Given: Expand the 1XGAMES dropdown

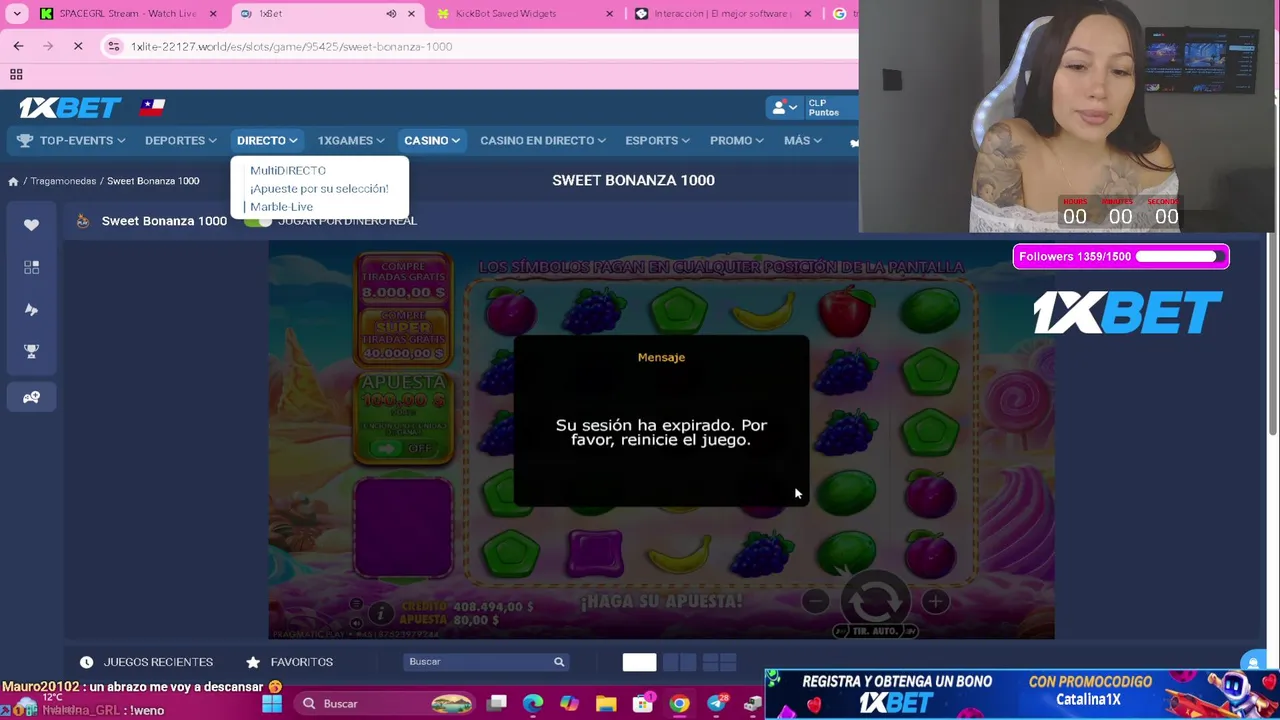Looking at the screenshot, I should click(351, 140).
